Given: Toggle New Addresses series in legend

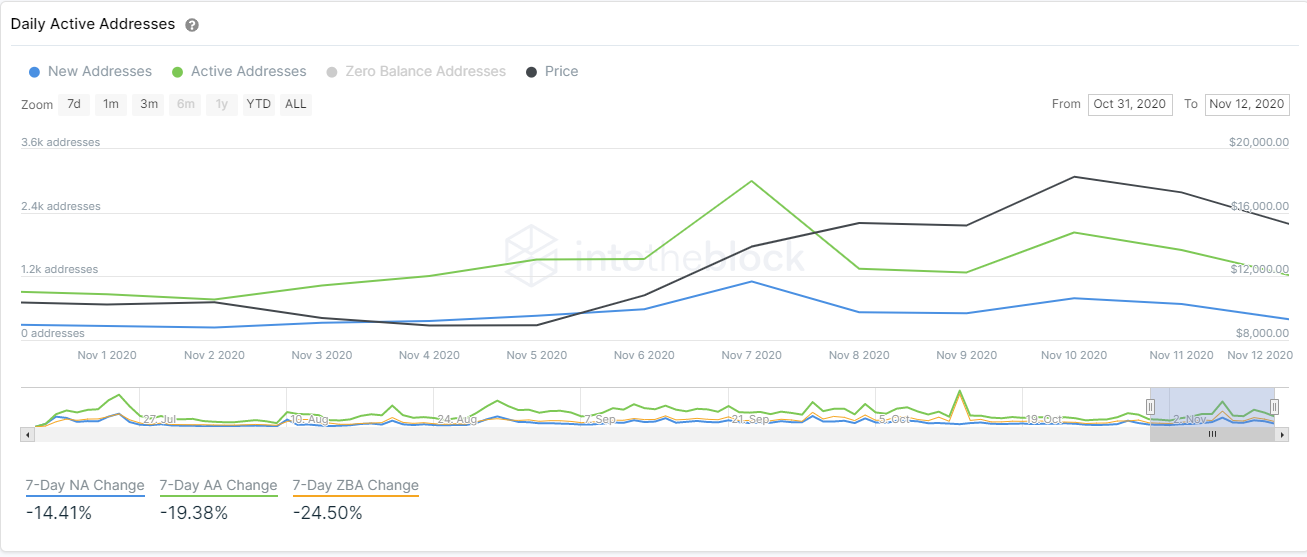Looking at the screenshot, I should click(x=91, y=72).
